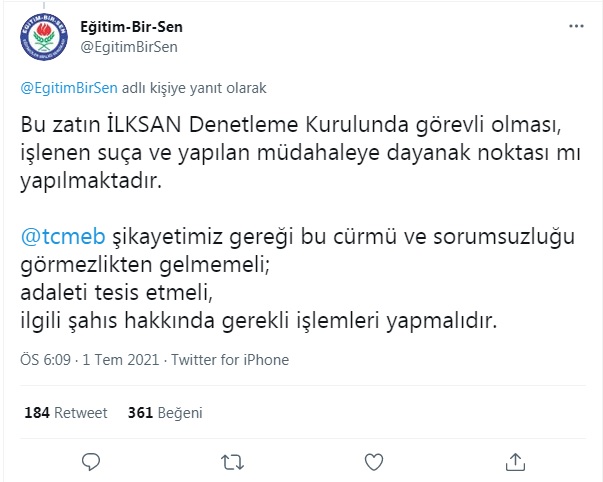Viewport: 603px width, 482px height.
Task: Like the tweet with the heart icon
Action: [374, 461]
